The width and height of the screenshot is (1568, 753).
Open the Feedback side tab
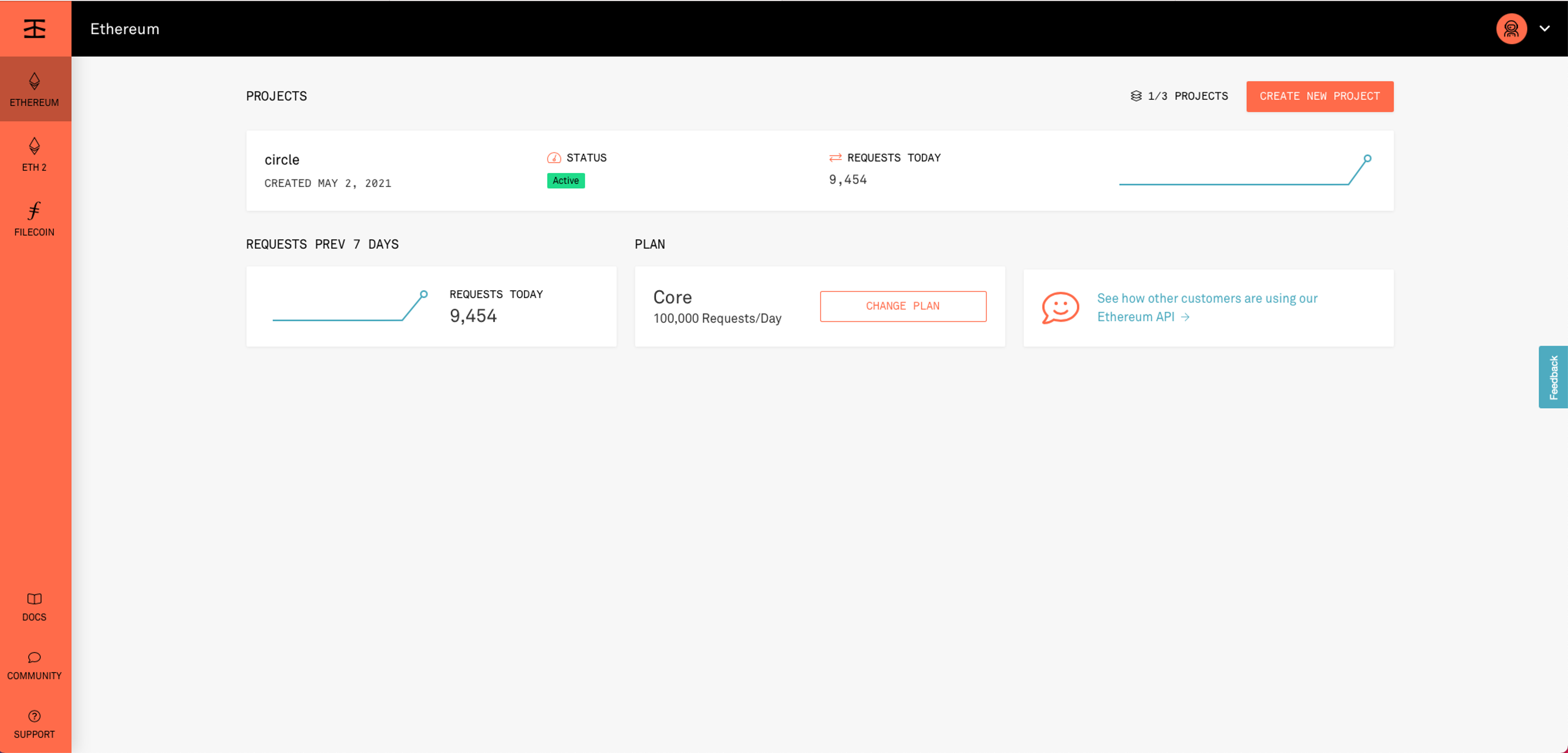pos(1553,377)
